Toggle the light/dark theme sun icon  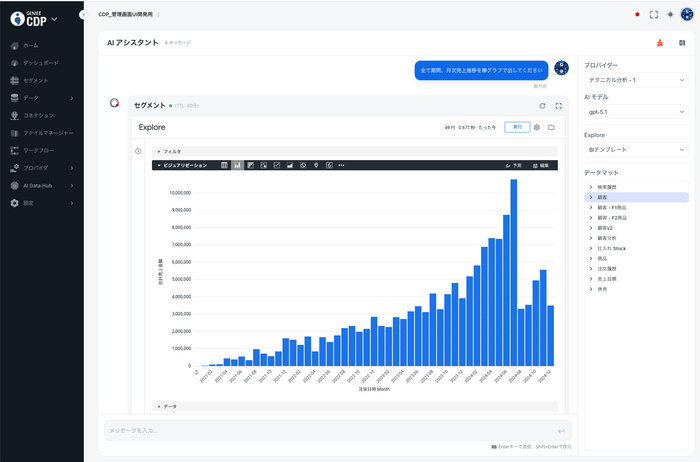click(x=670, y=15)
